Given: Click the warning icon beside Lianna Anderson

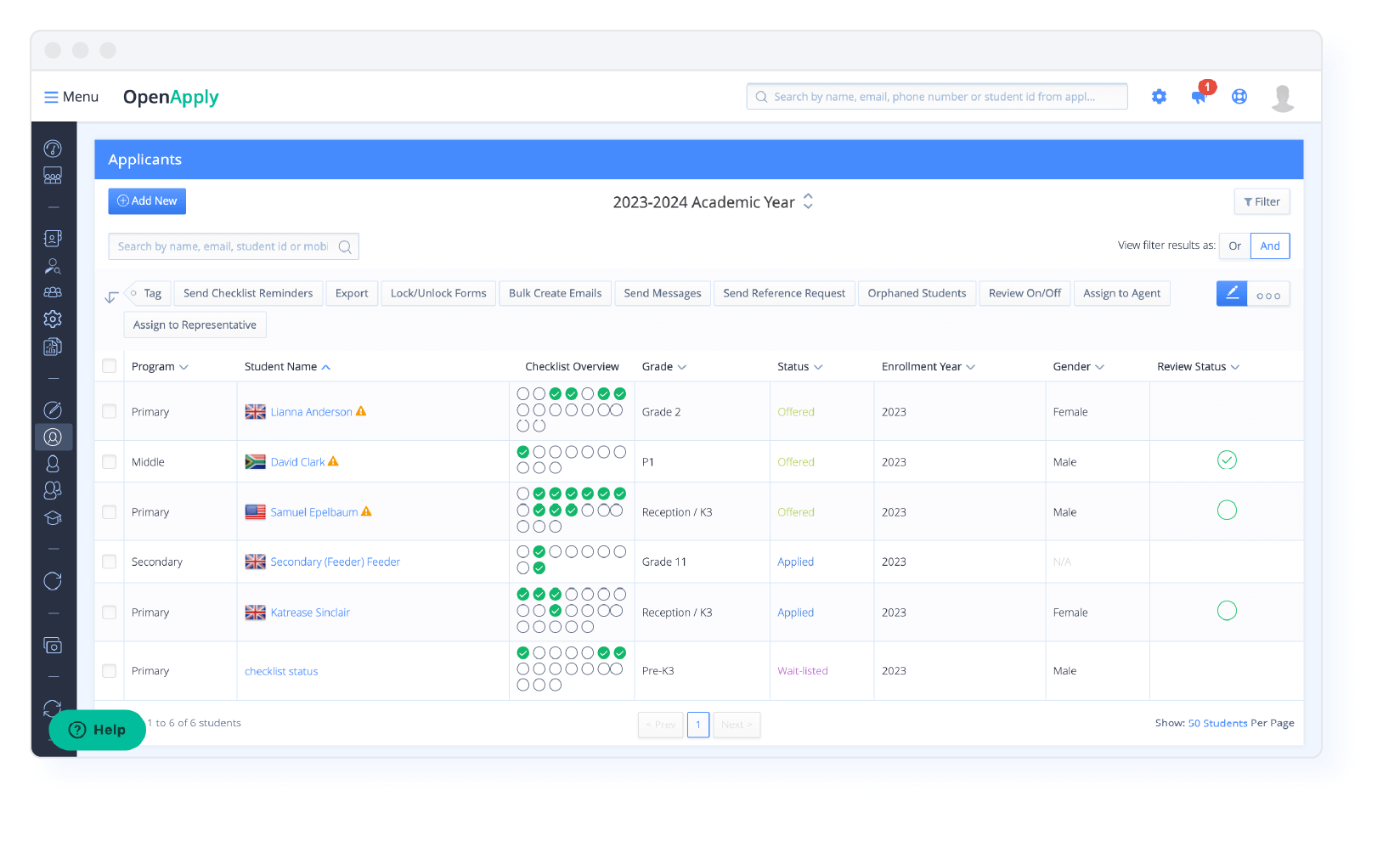Looking at the screenshot, I should (361, 411).
